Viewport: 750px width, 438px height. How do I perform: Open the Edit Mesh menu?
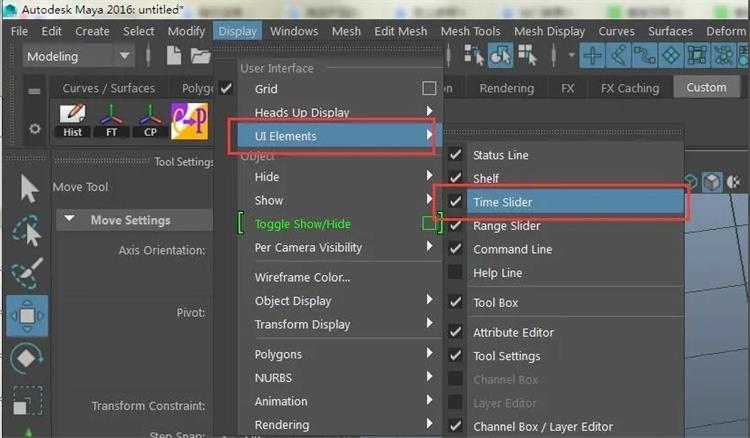(x=400, y=31)
